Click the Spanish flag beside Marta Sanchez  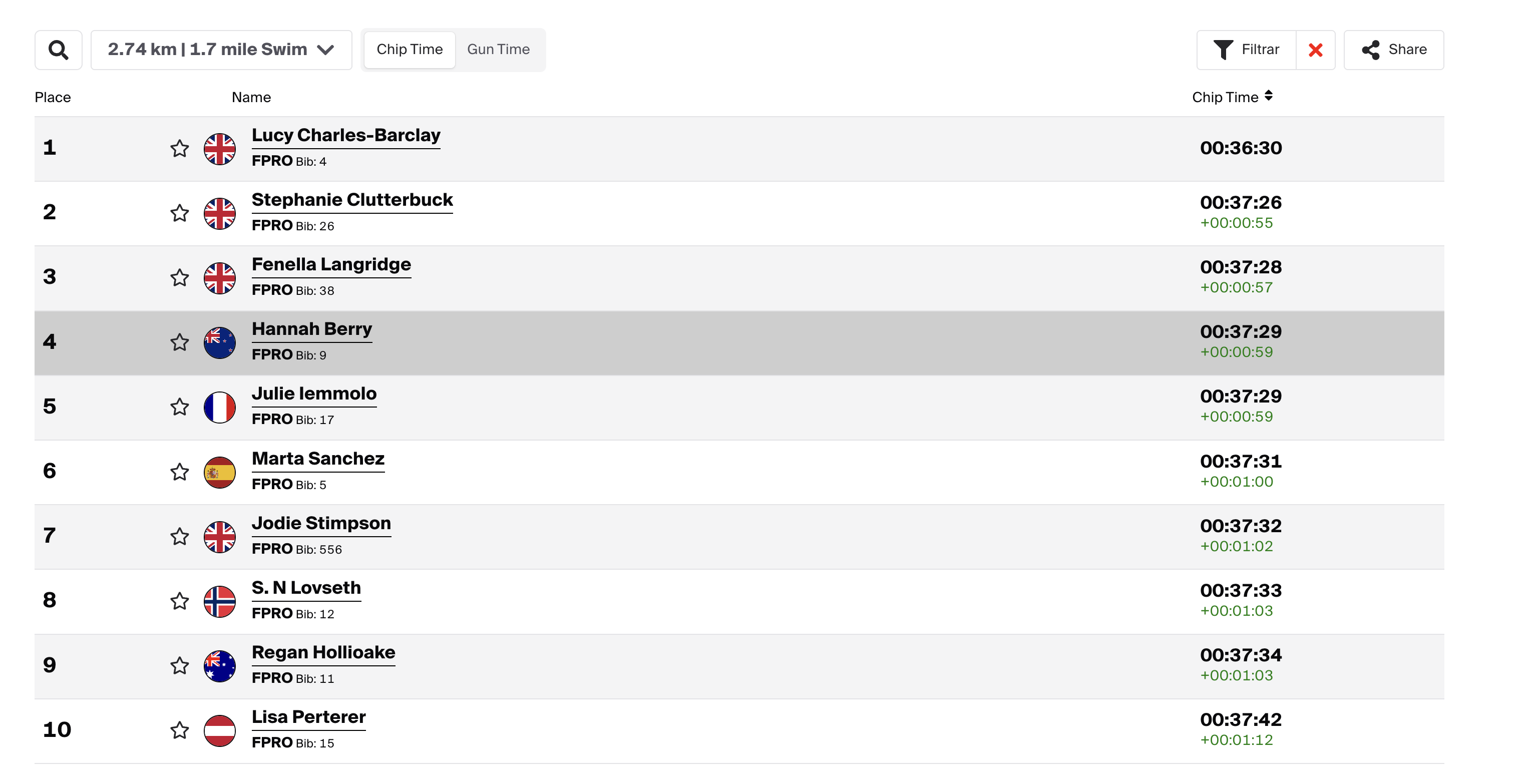click(x=219, y=472)
